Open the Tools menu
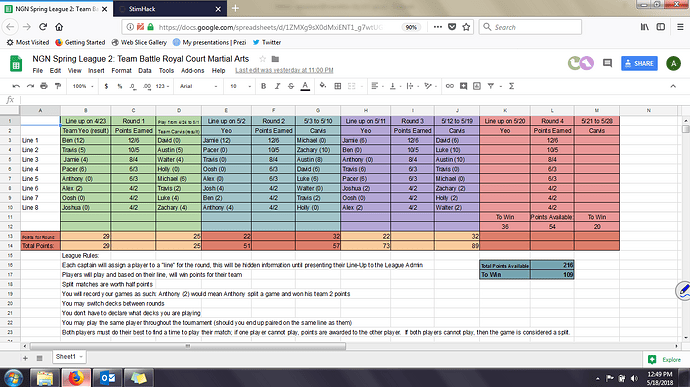Screen dimensions: 690x387 coord(166,70)
